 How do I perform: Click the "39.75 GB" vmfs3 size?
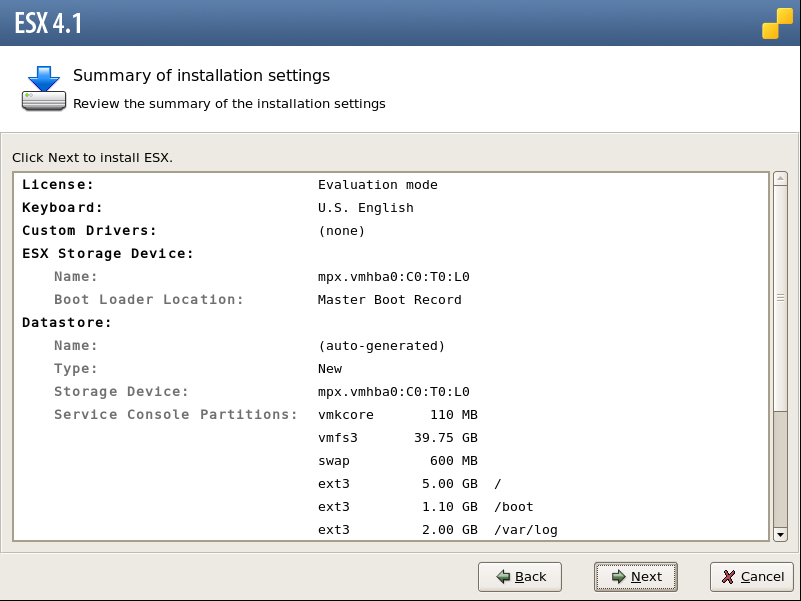point(445,437)
